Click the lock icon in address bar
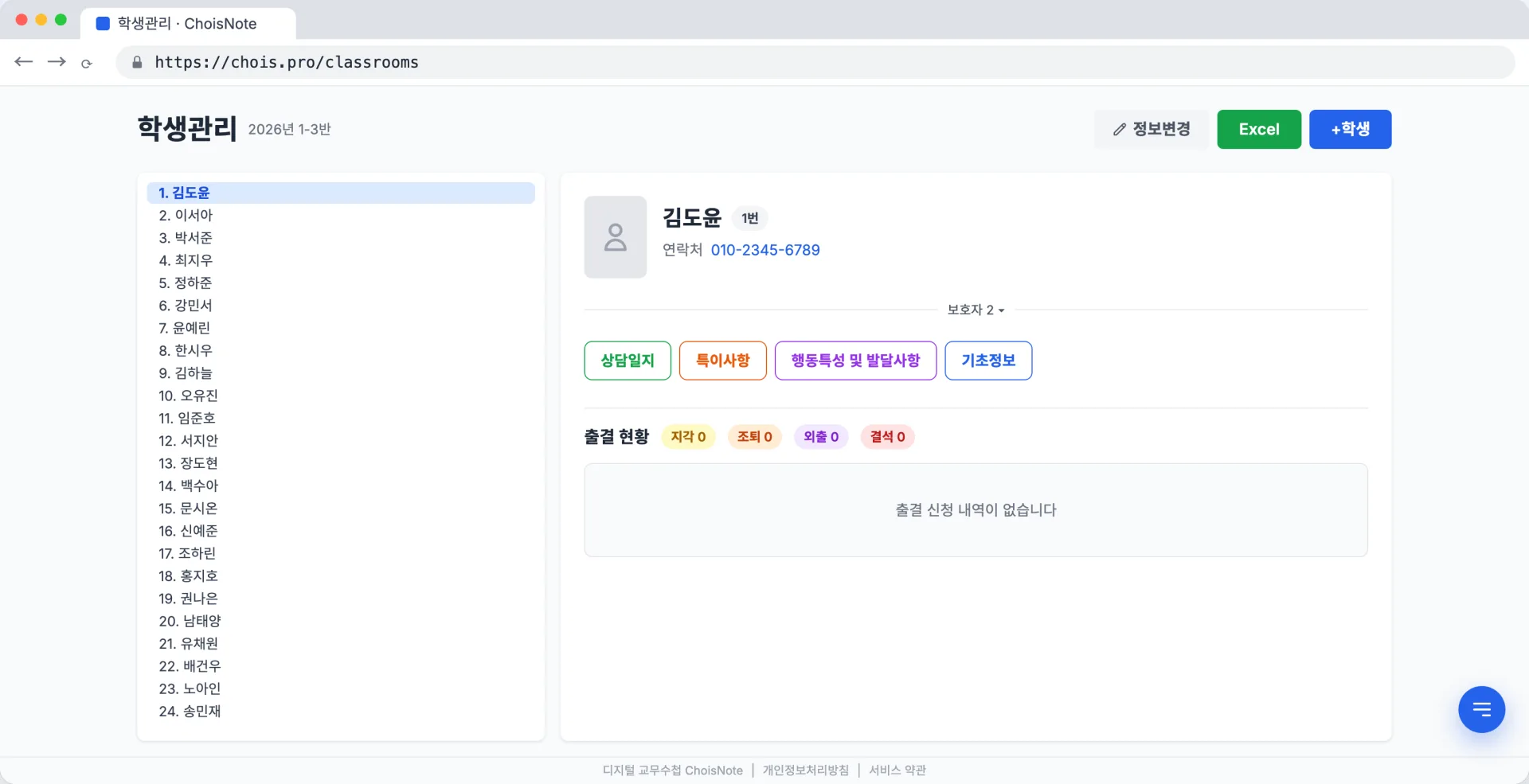Image resolution: width=1529 pixels, height=784 pixels. click(137, 62)
